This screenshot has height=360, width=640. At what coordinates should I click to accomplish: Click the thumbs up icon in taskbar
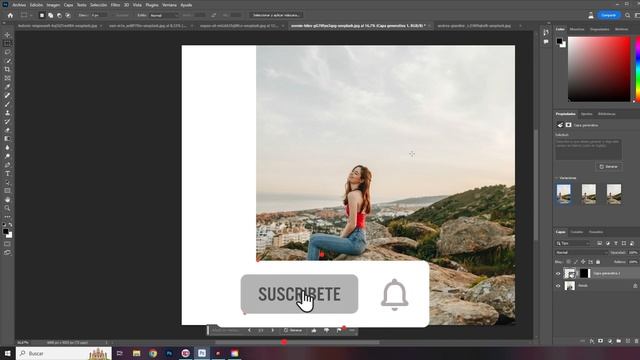(x=314, y=330)
